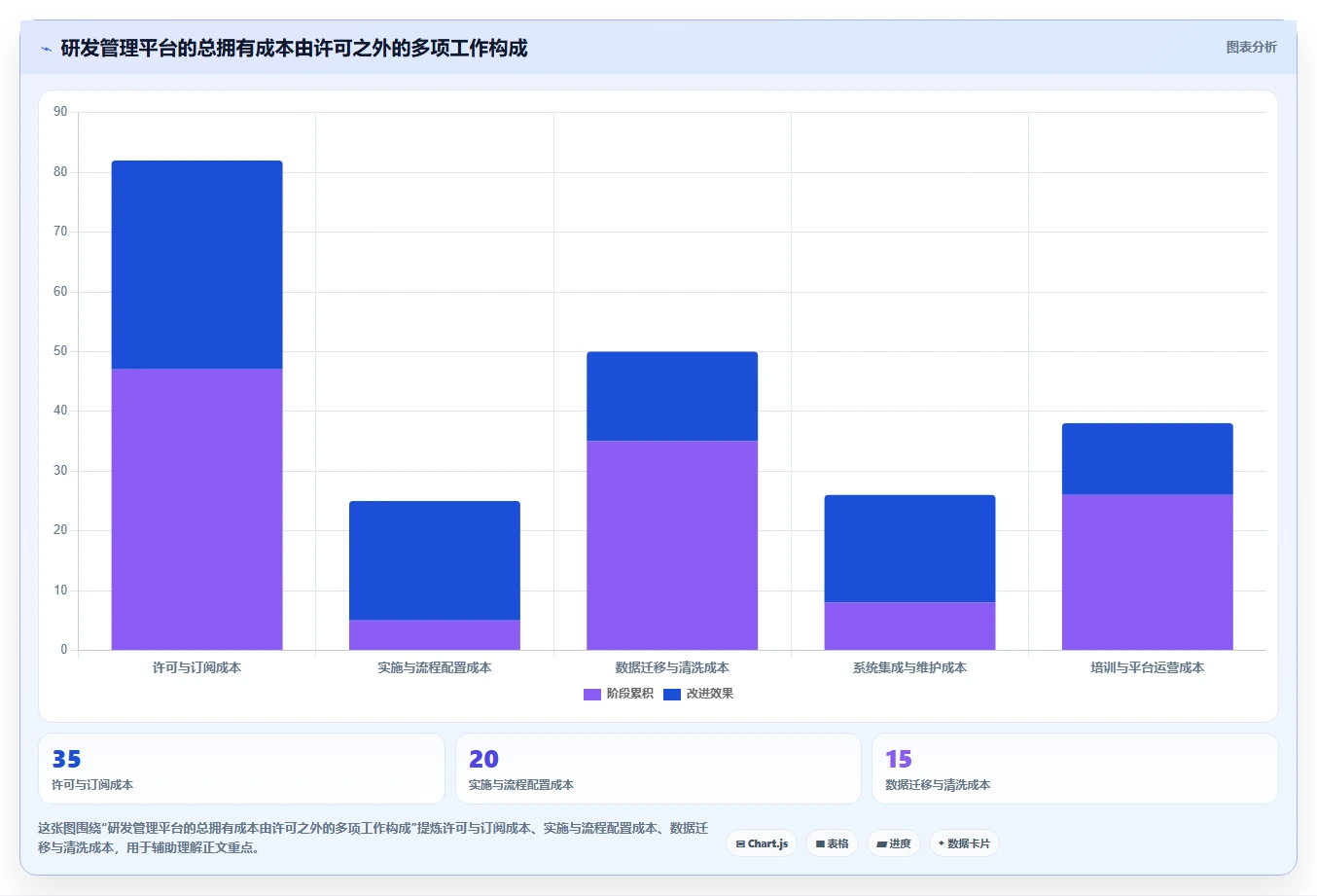This screenshot has width=1317, height=896.
Task: Click the y-axis value 90
Action: [x=60, y=112]
